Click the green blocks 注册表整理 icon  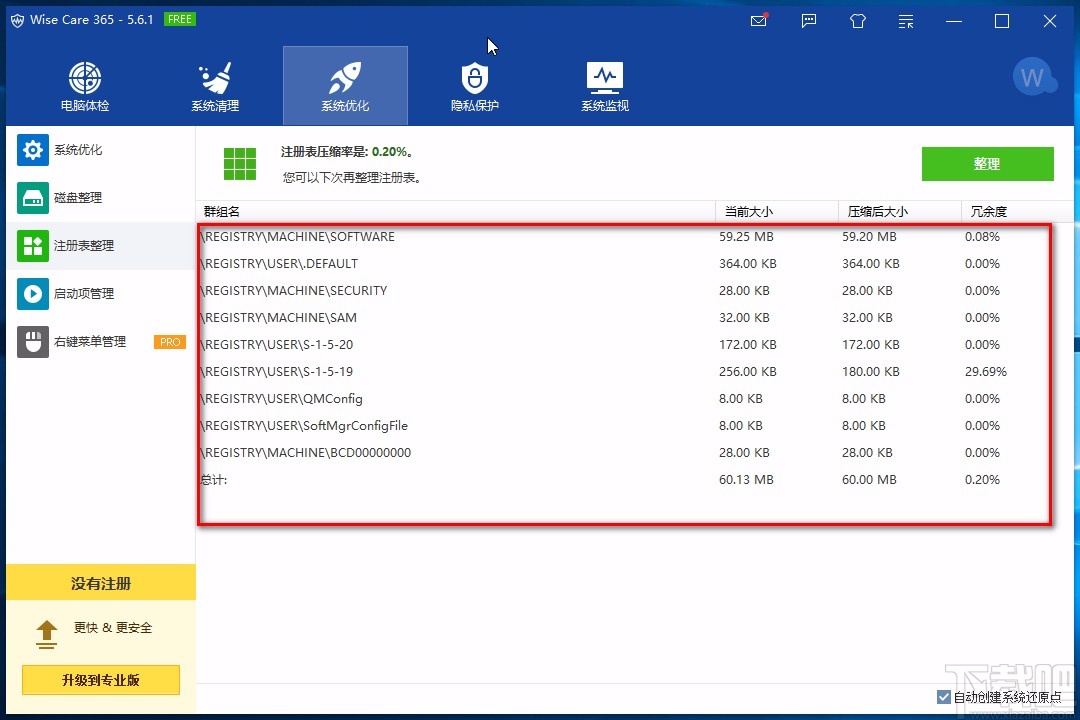coord(32,246)
